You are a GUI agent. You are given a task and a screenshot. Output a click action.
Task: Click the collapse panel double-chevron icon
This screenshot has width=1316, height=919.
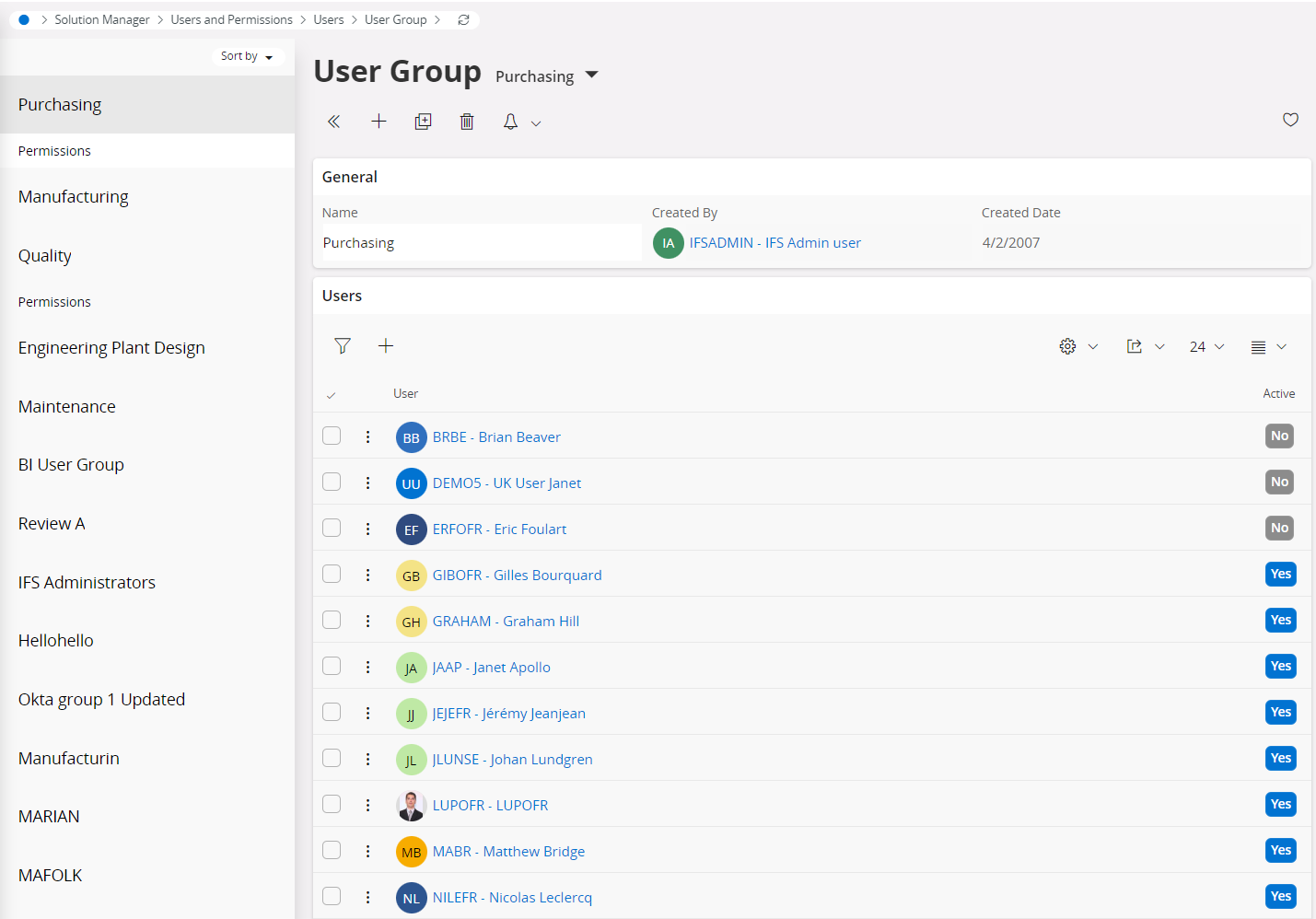coord(333,122)
